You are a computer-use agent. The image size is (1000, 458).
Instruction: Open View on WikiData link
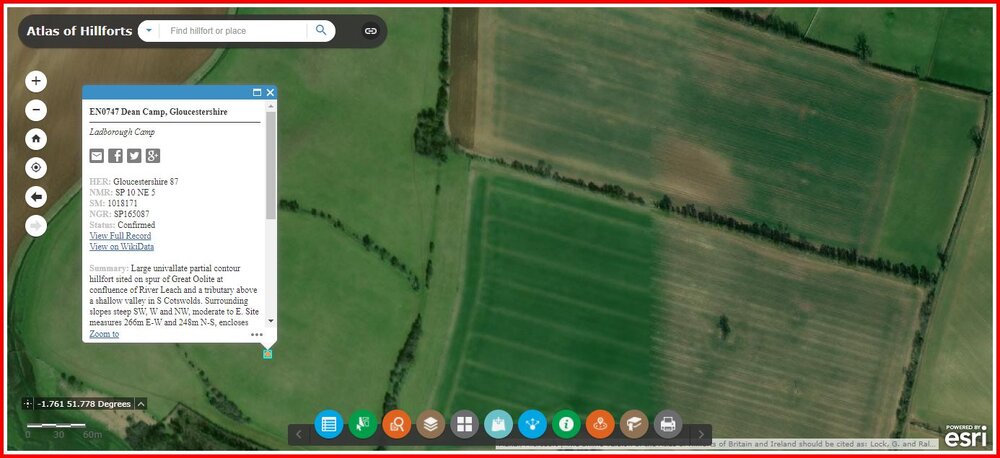(x=122, y=247)
